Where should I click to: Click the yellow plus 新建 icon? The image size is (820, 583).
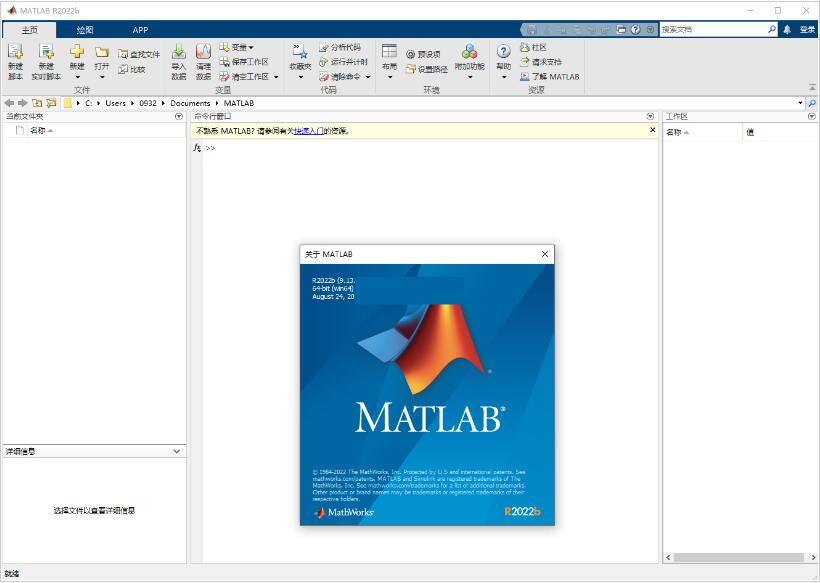[77, 51]
